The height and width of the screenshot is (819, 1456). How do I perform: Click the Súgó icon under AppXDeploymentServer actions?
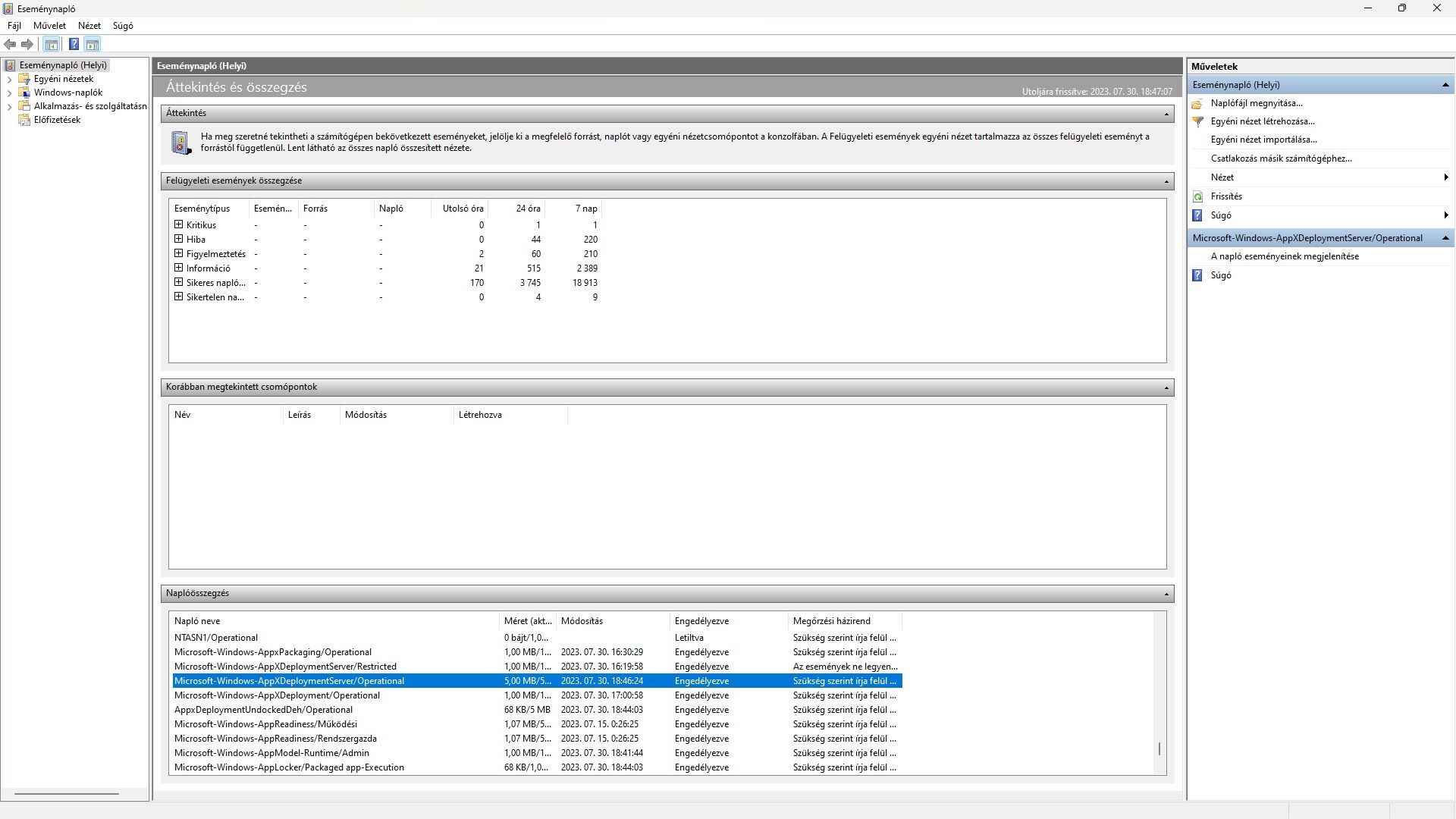[x=1197, y=275]
